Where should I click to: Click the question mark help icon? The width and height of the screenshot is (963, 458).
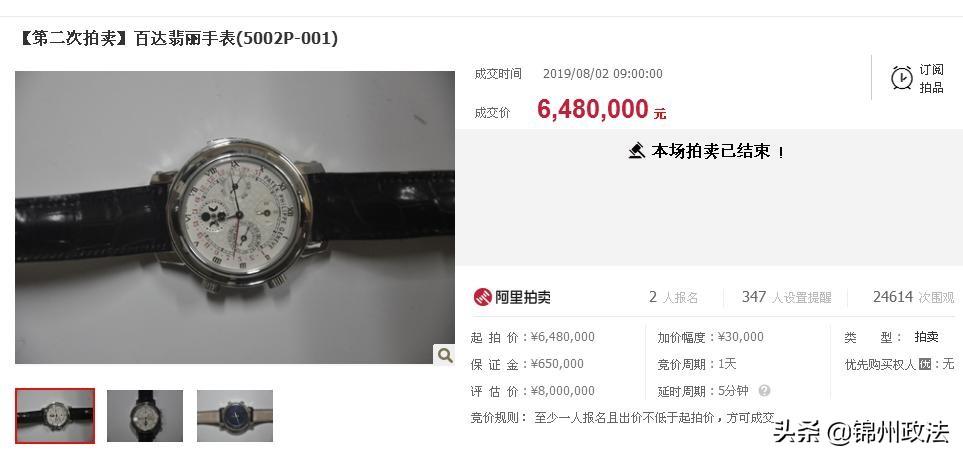coord(764,390)
